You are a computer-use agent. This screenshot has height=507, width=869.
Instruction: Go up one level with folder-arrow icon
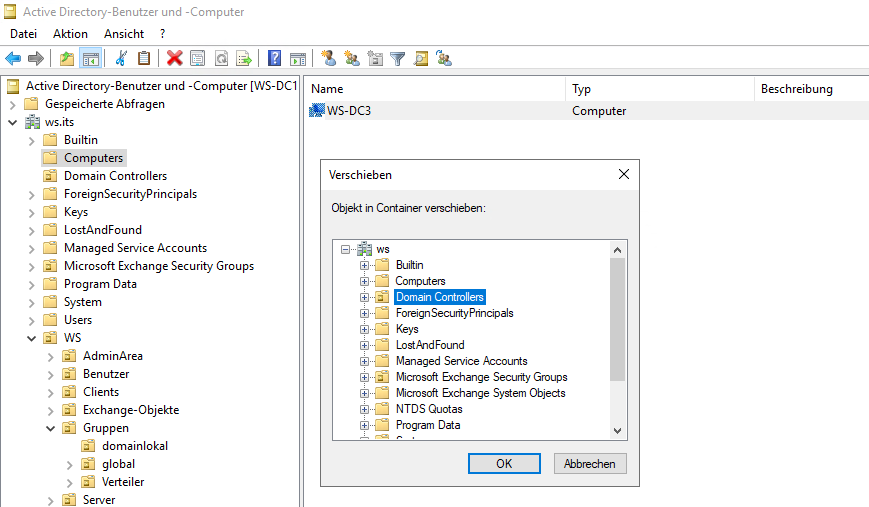(x=67, y=58)
